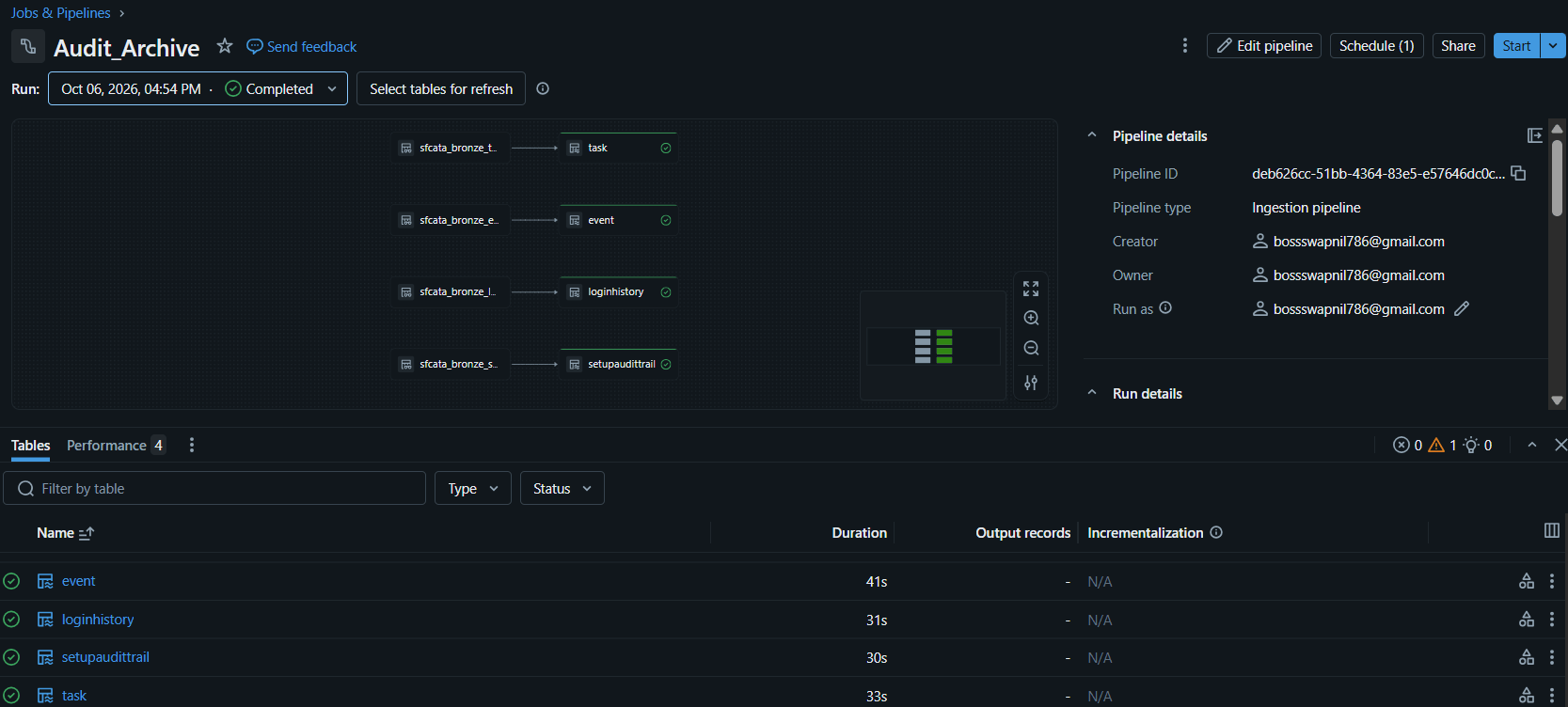Open the run selector dropdown
The height and width of the screenshot is (707, 1568).
pyautogui.click(x=198, y=88)
